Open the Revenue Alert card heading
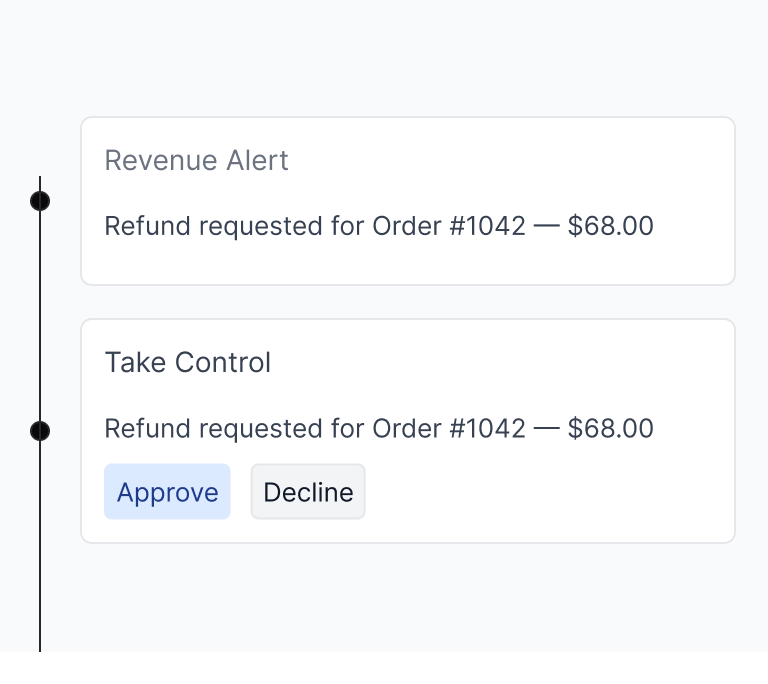The height and width of the screenshot is (684, 768). pyautogui.click(x=196, y=161)
